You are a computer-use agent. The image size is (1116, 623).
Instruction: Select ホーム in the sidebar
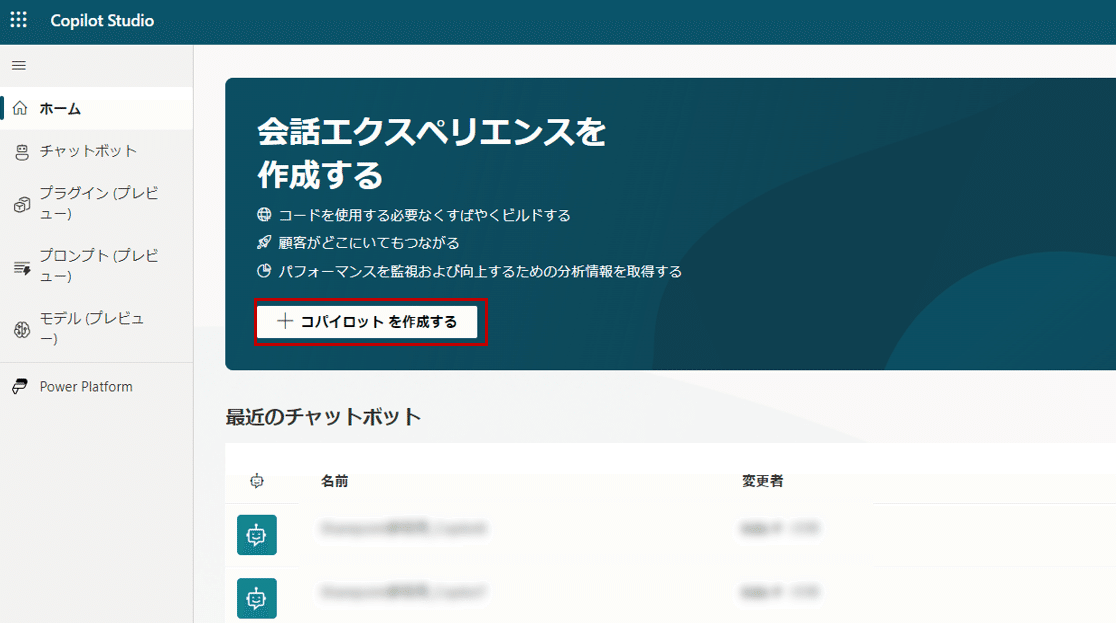pyautogui.click(x=97, y=108)
